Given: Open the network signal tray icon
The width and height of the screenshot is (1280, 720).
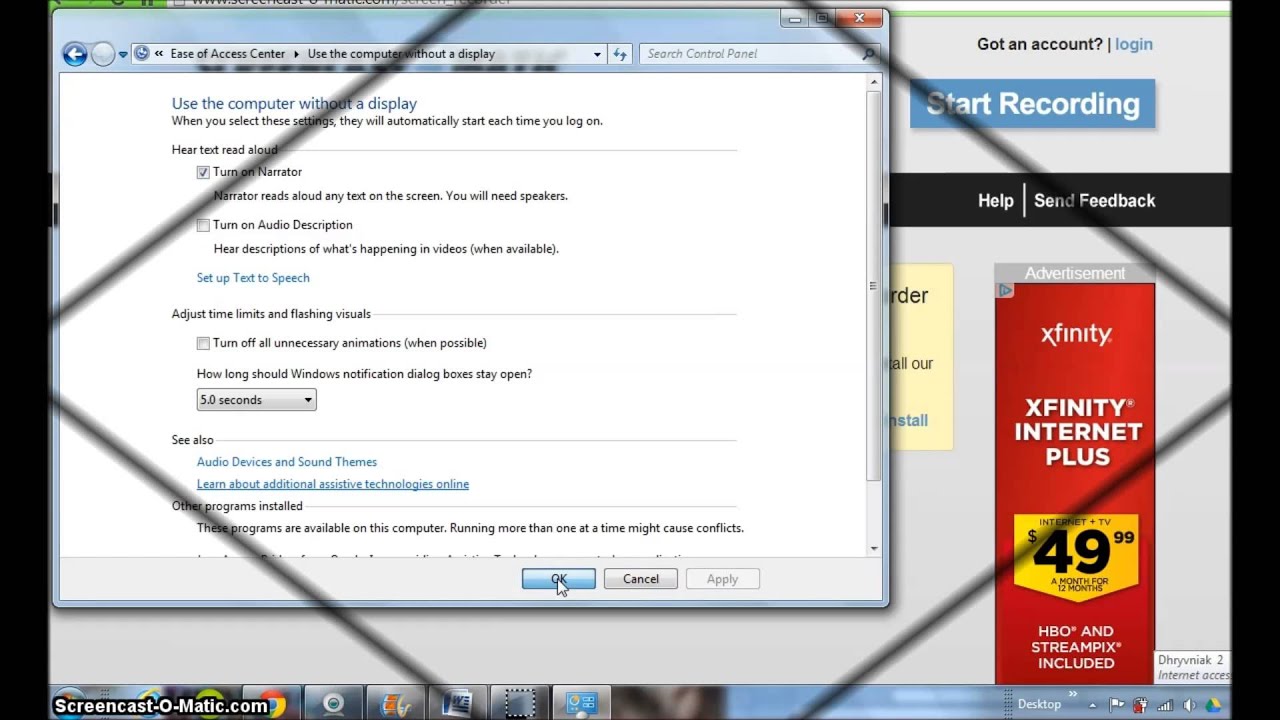Looking at the screenshot, I should pos(1165,704).
